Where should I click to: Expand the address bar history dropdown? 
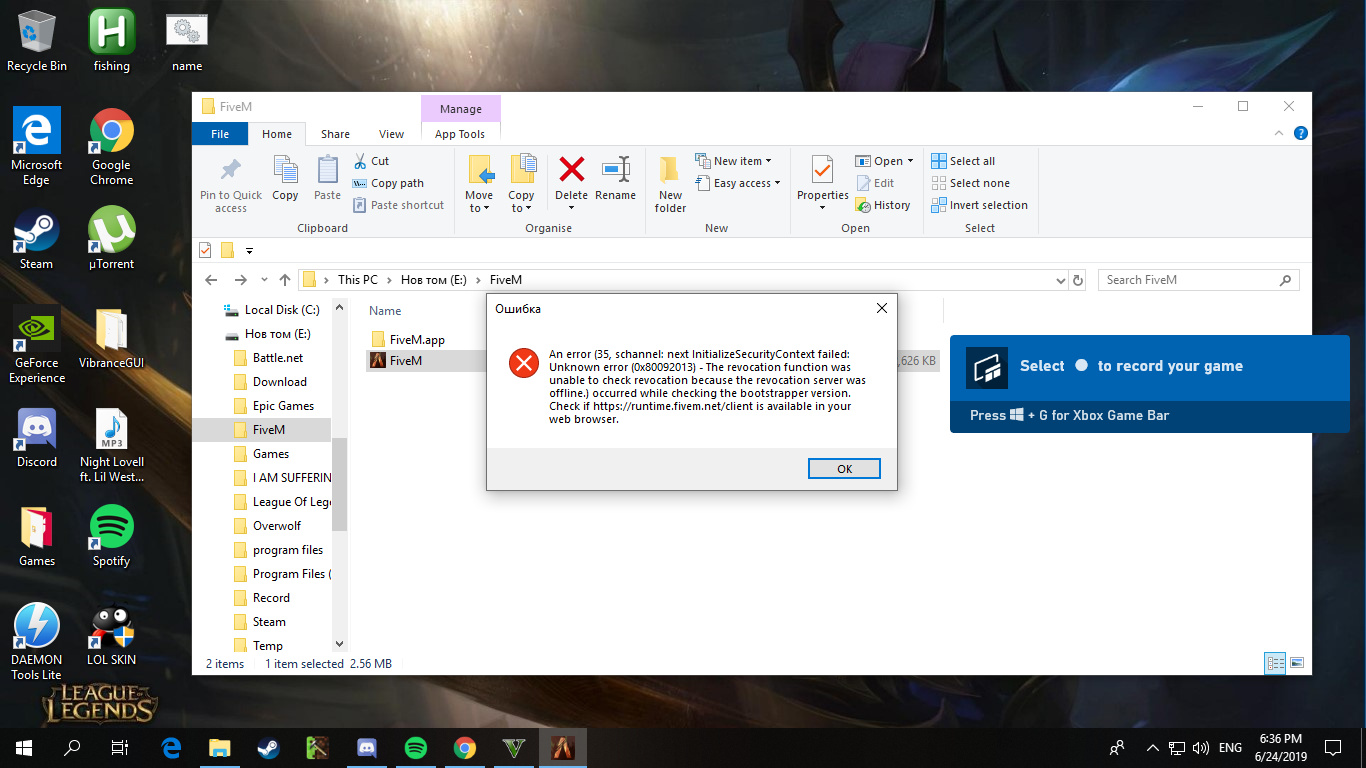1061,281
